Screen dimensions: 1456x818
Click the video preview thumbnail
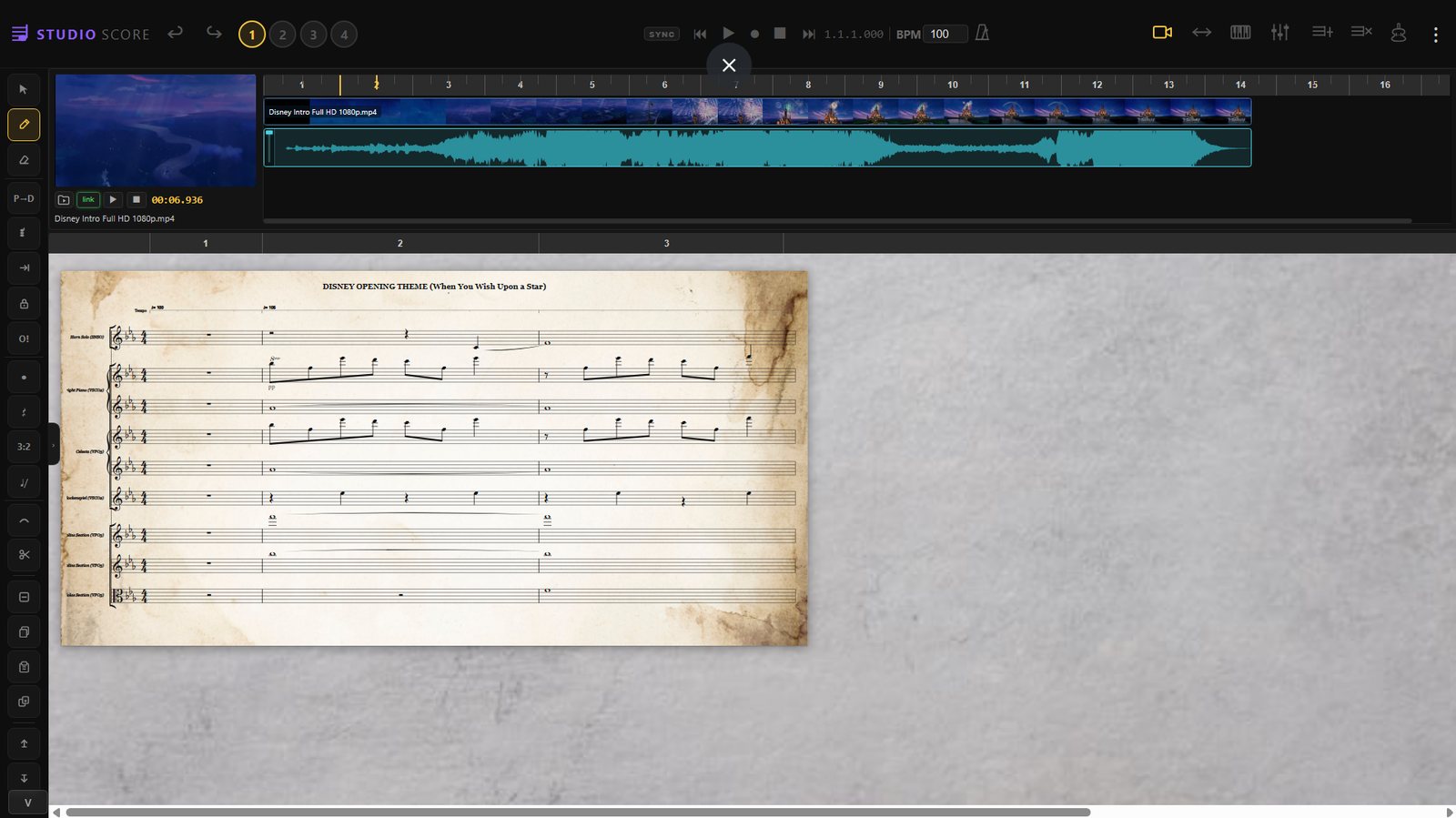tap(156, 131)
